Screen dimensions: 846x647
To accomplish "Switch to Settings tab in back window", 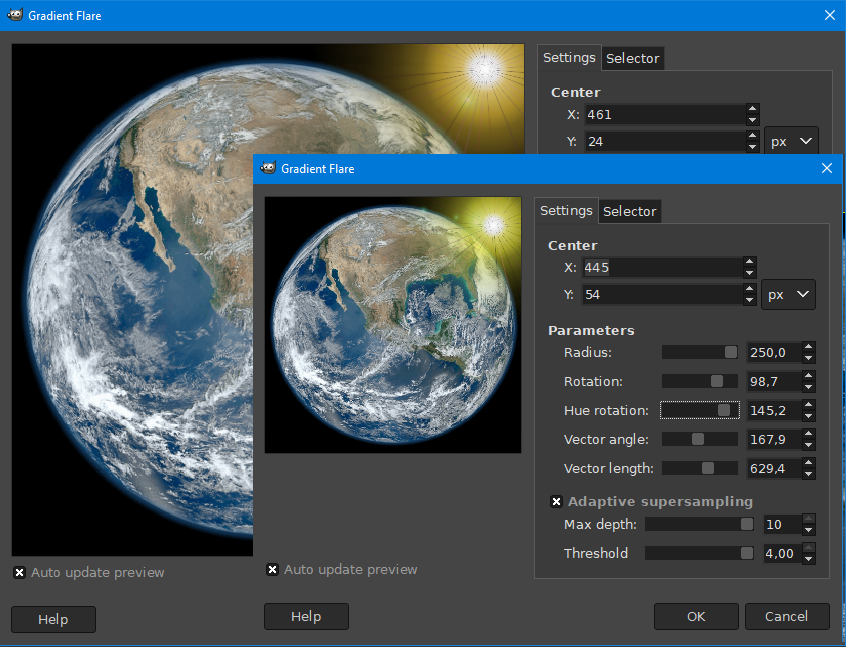I will [569, 58].
